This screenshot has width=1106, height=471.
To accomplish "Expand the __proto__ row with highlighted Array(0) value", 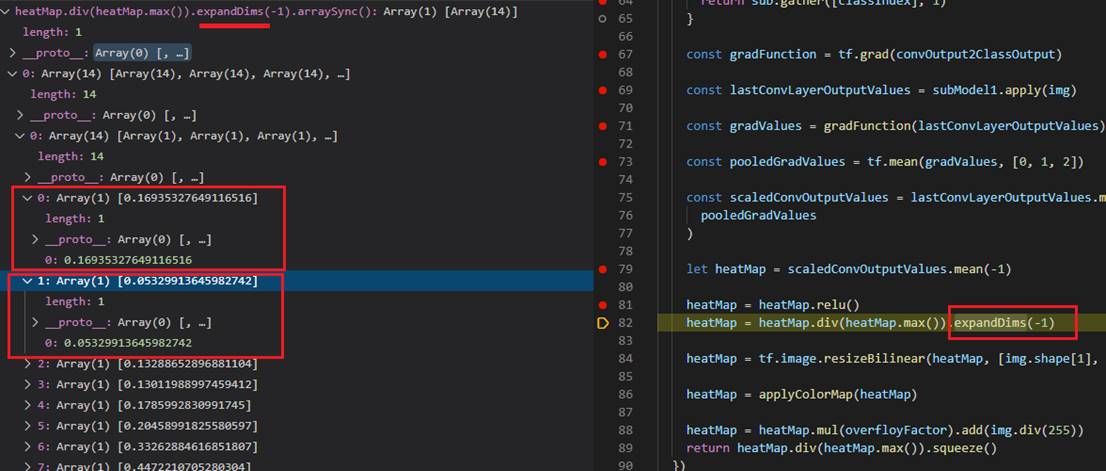I will point(12,53).
